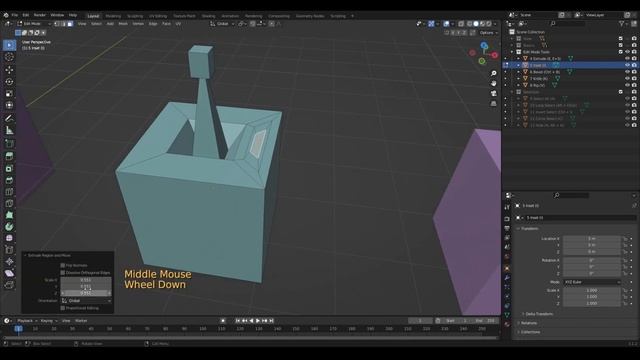Expand the Delta Transform section
Viewport: 640px width, 360px height.
539,314
